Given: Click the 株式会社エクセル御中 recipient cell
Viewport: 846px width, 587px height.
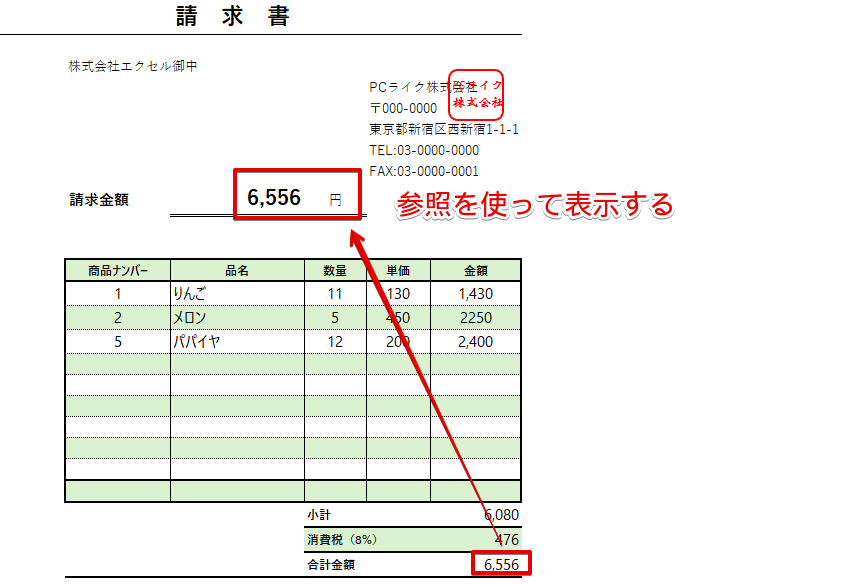Looking at the screenshot, I should [x=133, y=66].
